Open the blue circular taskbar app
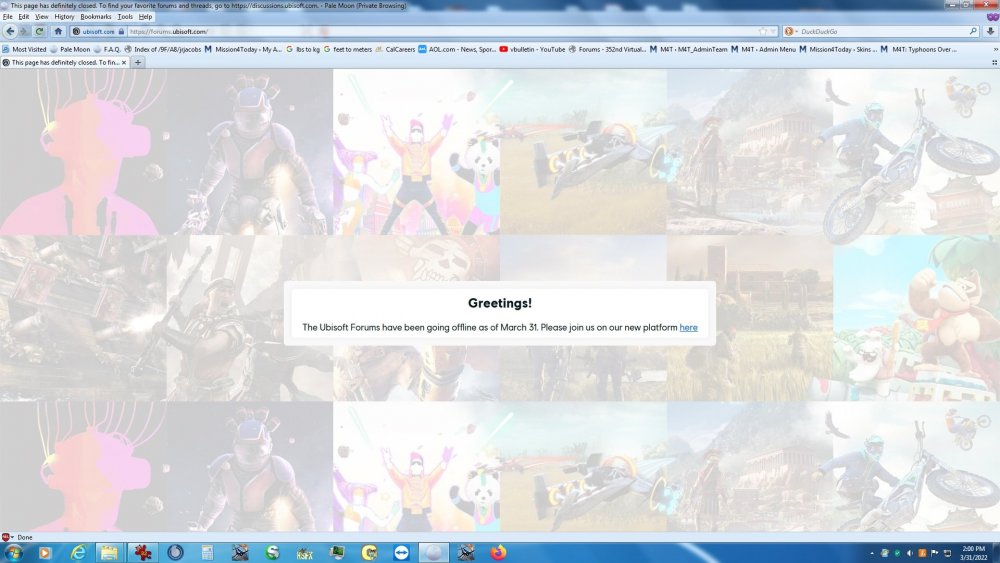Screen dimensions: 1000x563 tap(175, 553)
